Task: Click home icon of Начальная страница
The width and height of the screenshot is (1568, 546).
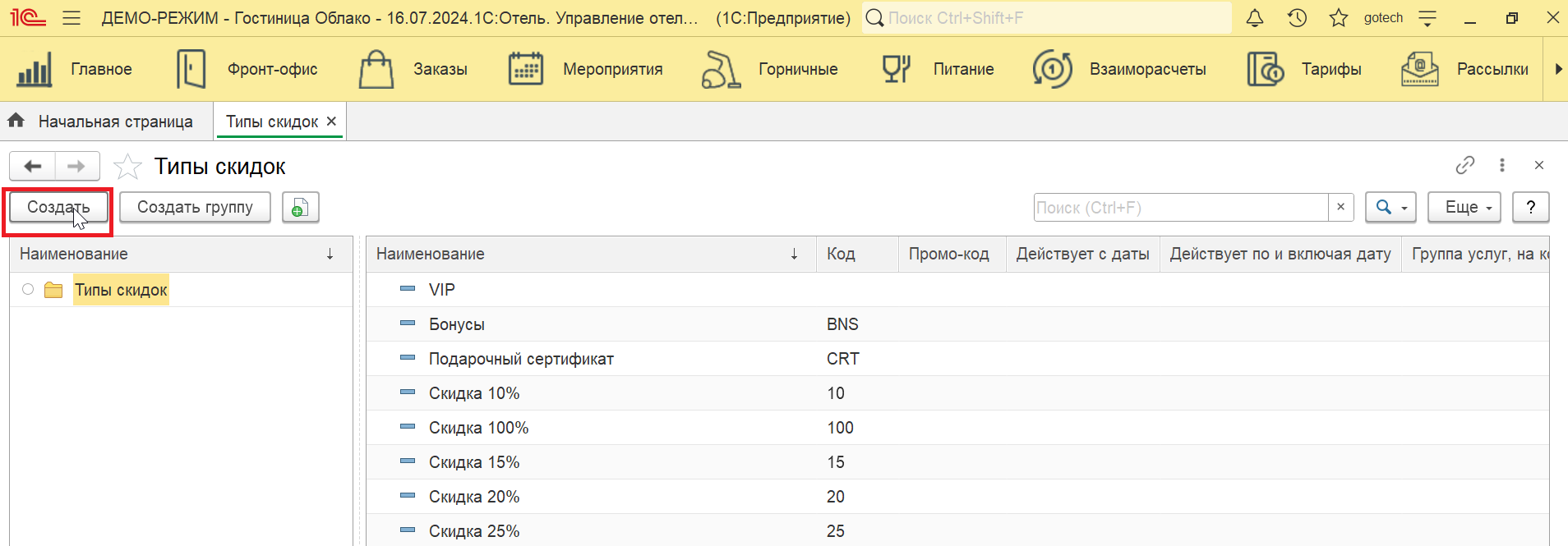Action: coord(16,121)
